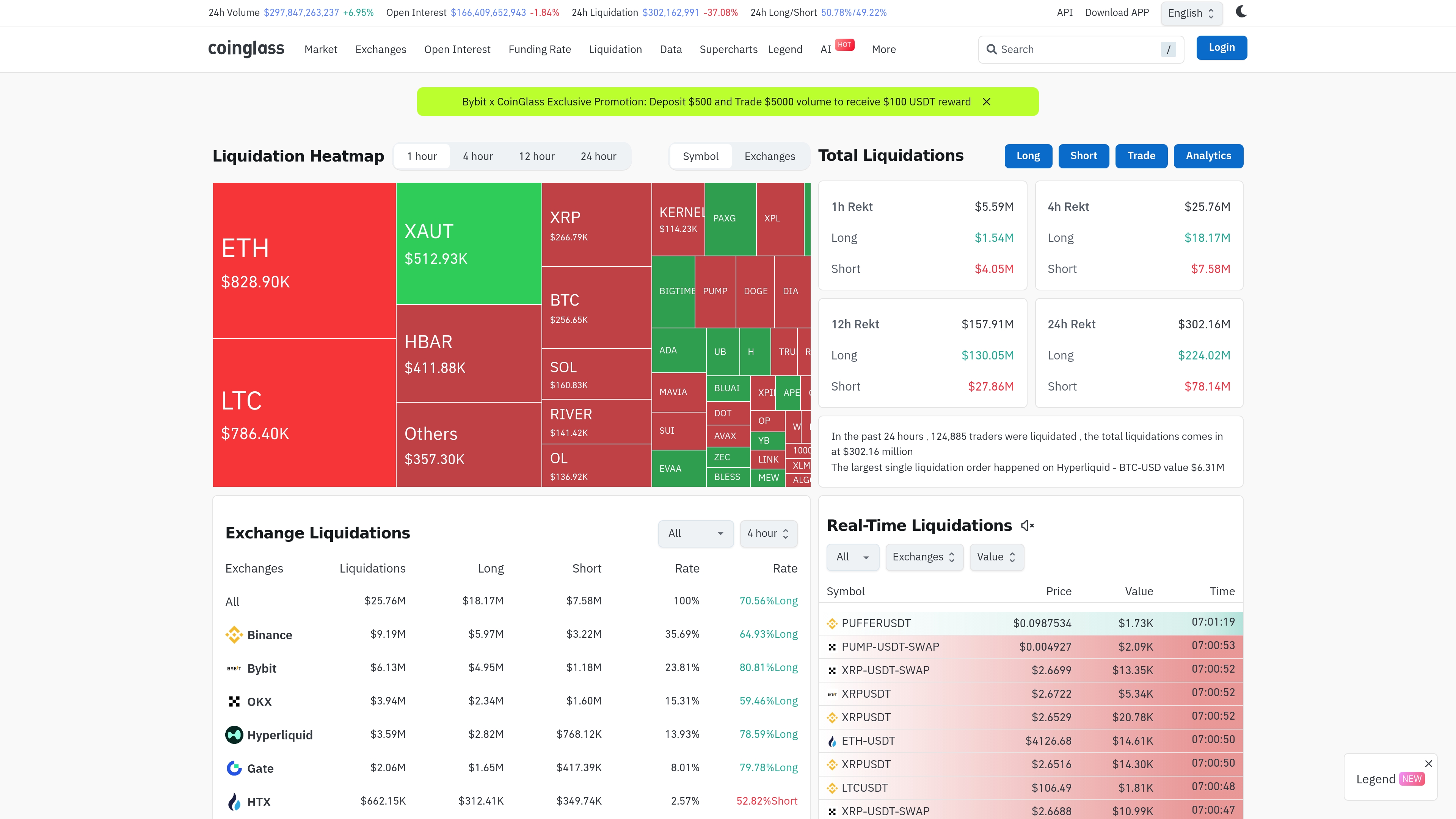Toggle dark mode moon icon

click(1241, 12)
